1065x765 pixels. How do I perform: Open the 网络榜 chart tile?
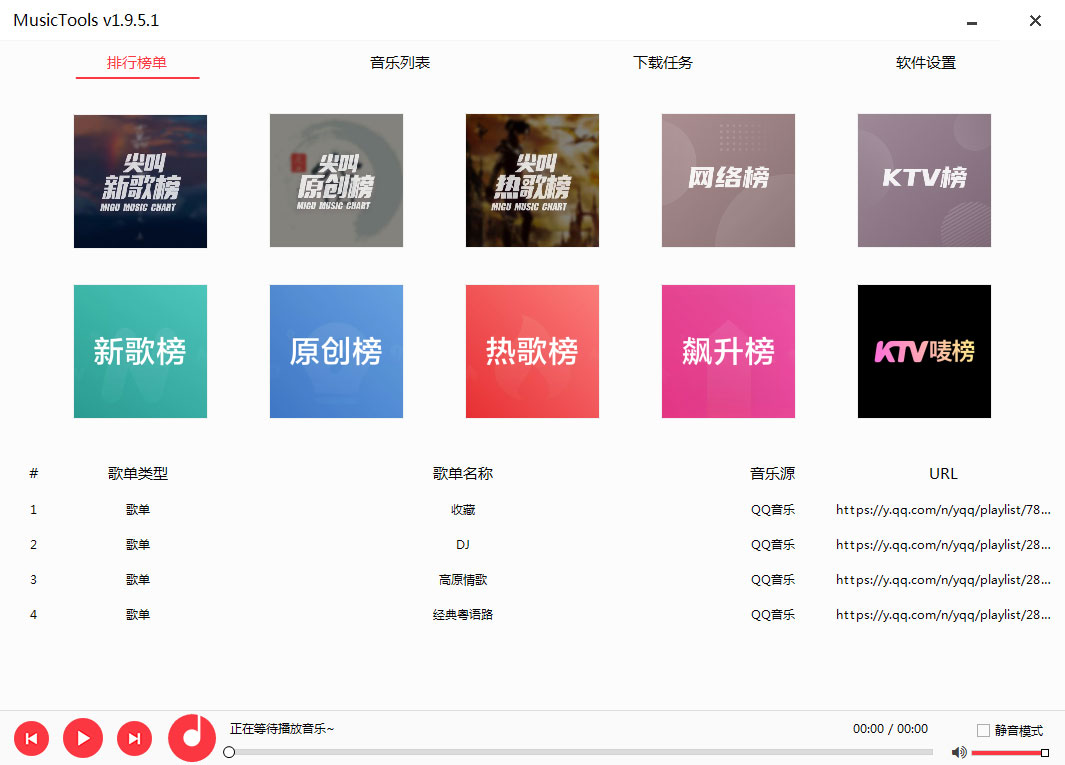(x=728, y=181)
